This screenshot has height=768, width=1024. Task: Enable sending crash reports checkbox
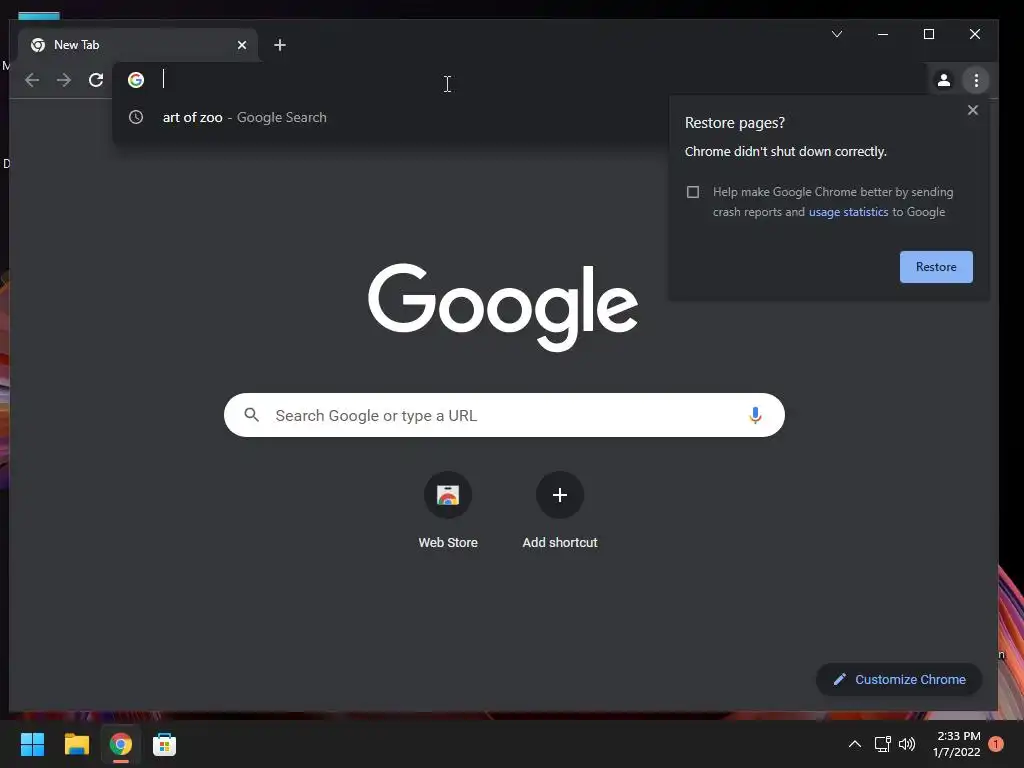693,192
